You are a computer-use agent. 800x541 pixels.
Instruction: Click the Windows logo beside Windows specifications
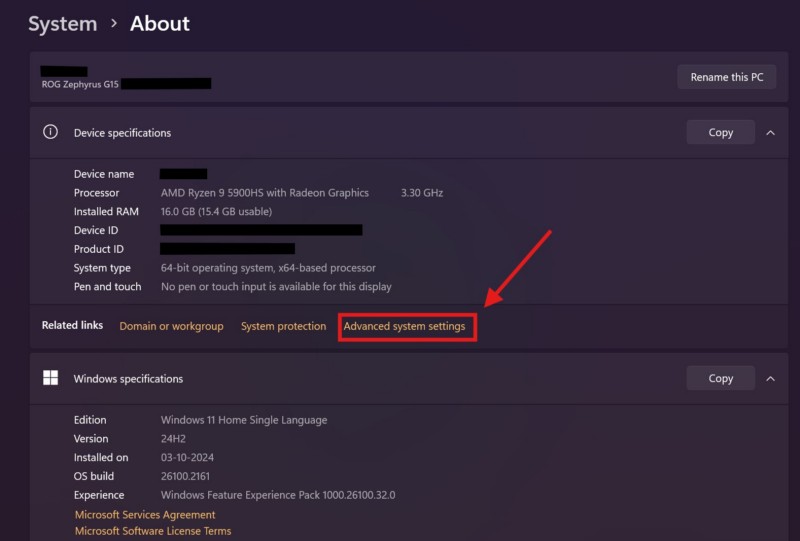click(x=50, y=378)
